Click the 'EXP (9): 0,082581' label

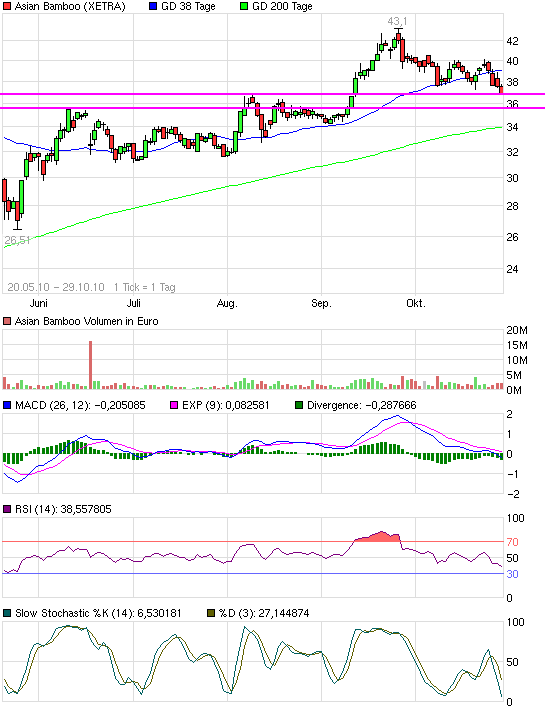pos(225,405)
